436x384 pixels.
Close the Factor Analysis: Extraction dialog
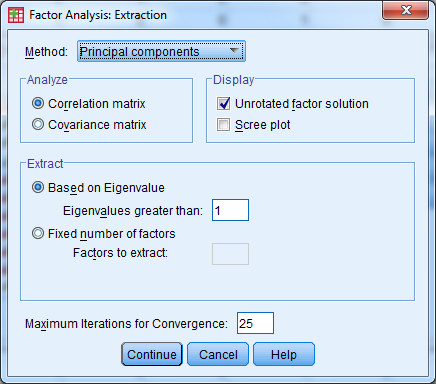[x=405, y=10]
